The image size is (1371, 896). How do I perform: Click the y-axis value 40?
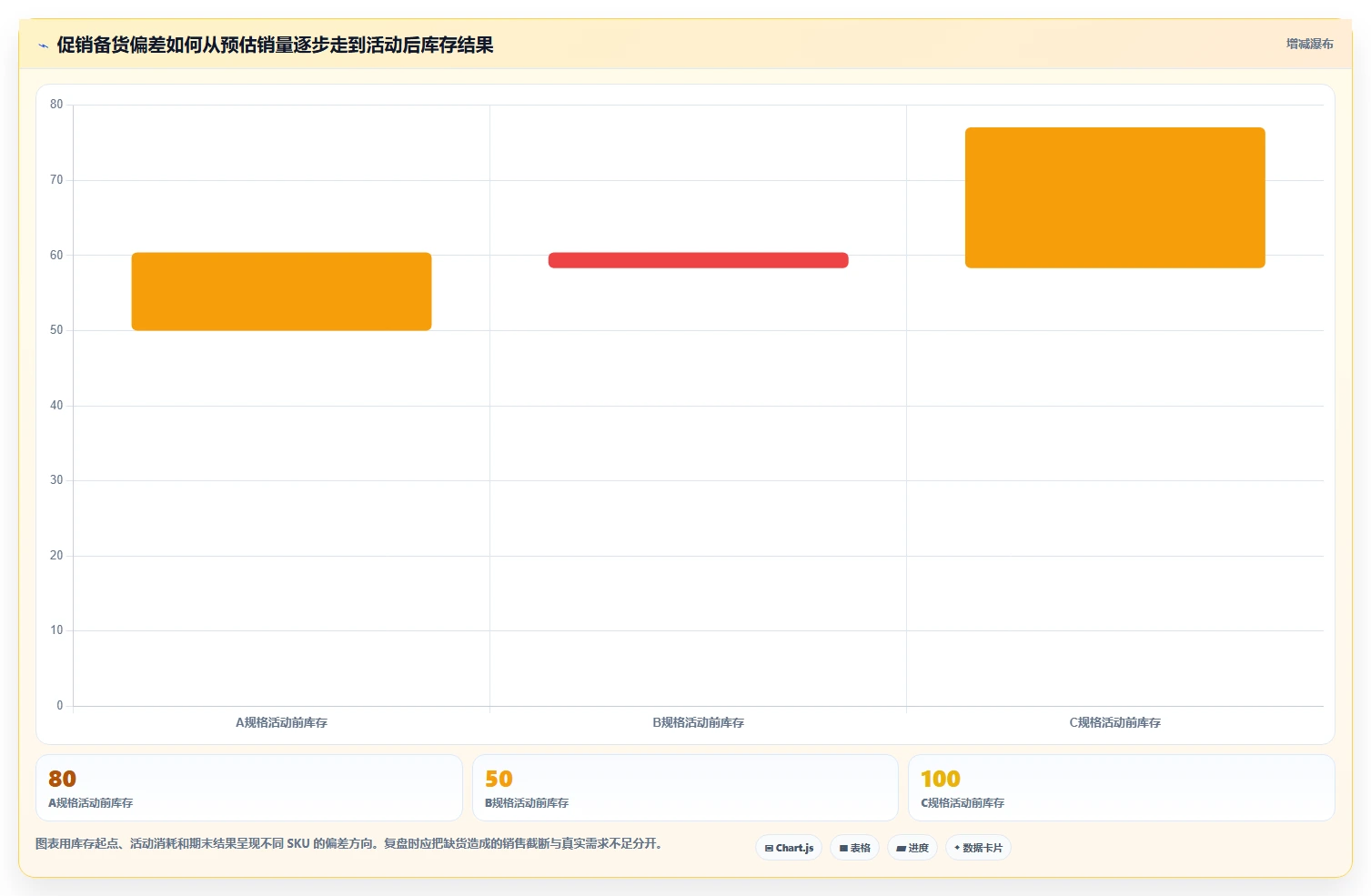[x=56, y=406]
